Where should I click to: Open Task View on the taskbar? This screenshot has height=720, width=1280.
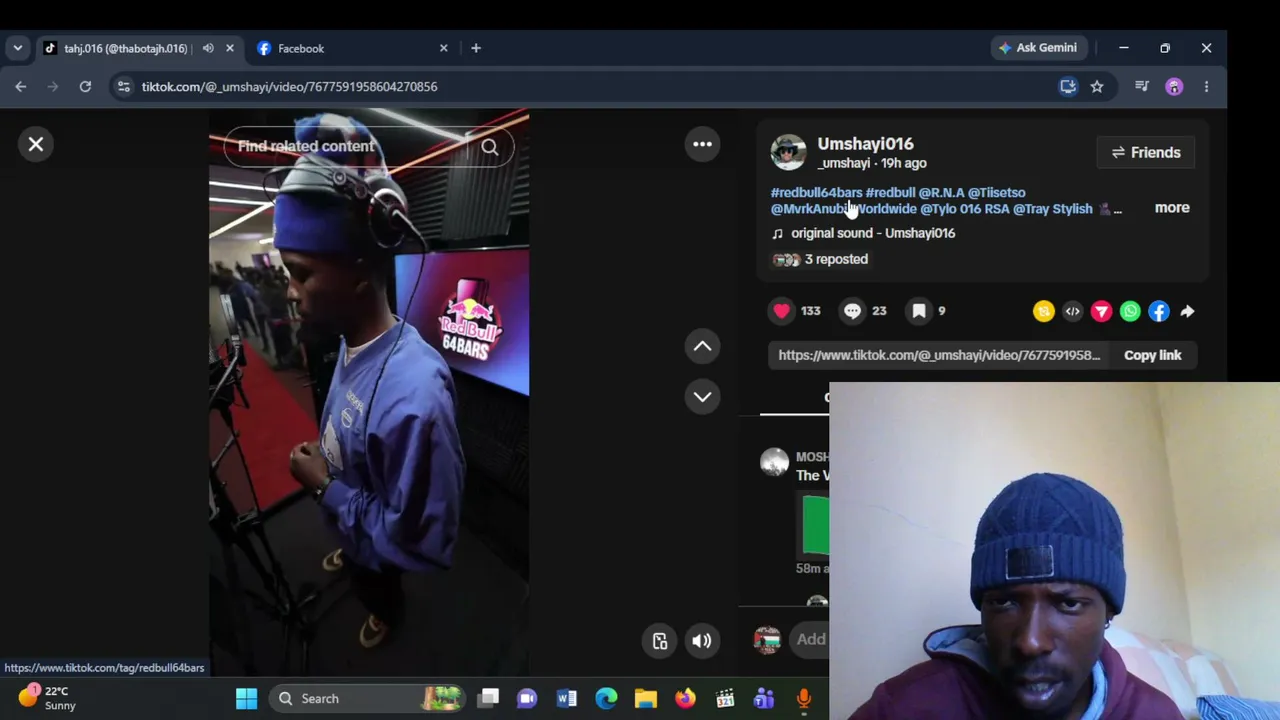click(488, 699)
